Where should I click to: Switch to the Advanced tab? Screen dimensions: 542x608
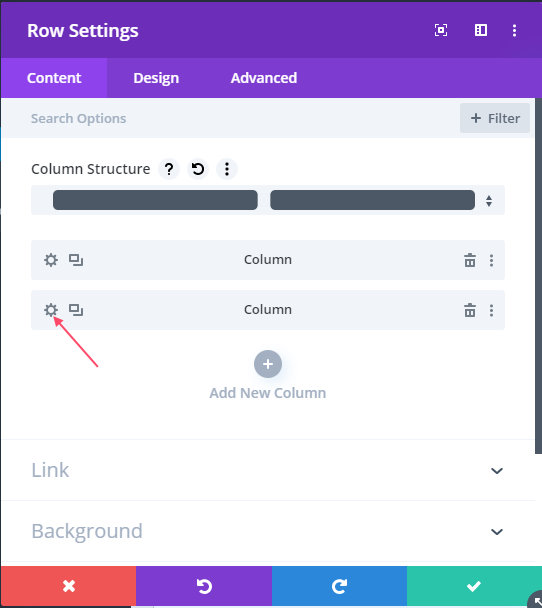point(264,78)
